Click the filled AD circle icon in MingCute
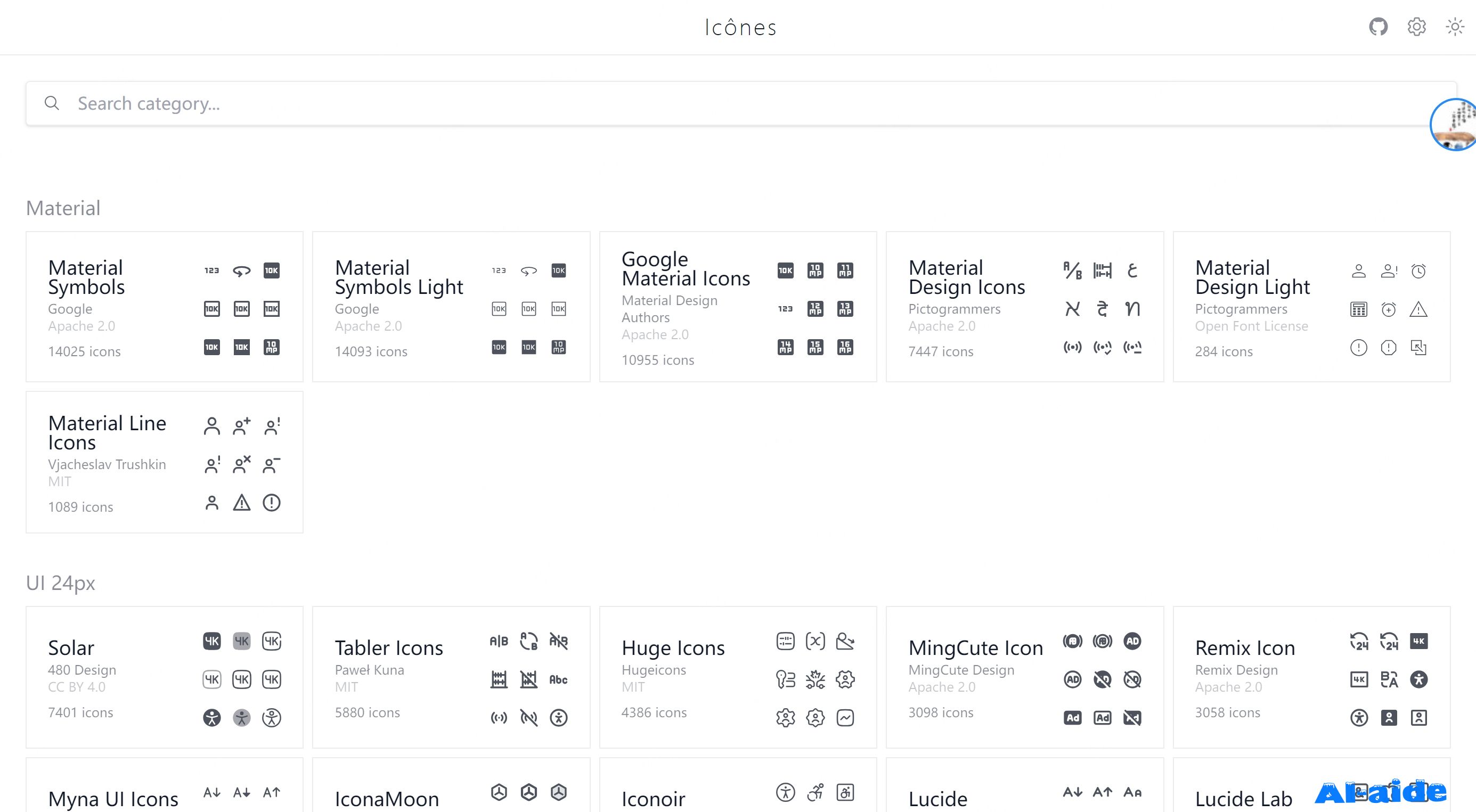 click(1132, 641)
